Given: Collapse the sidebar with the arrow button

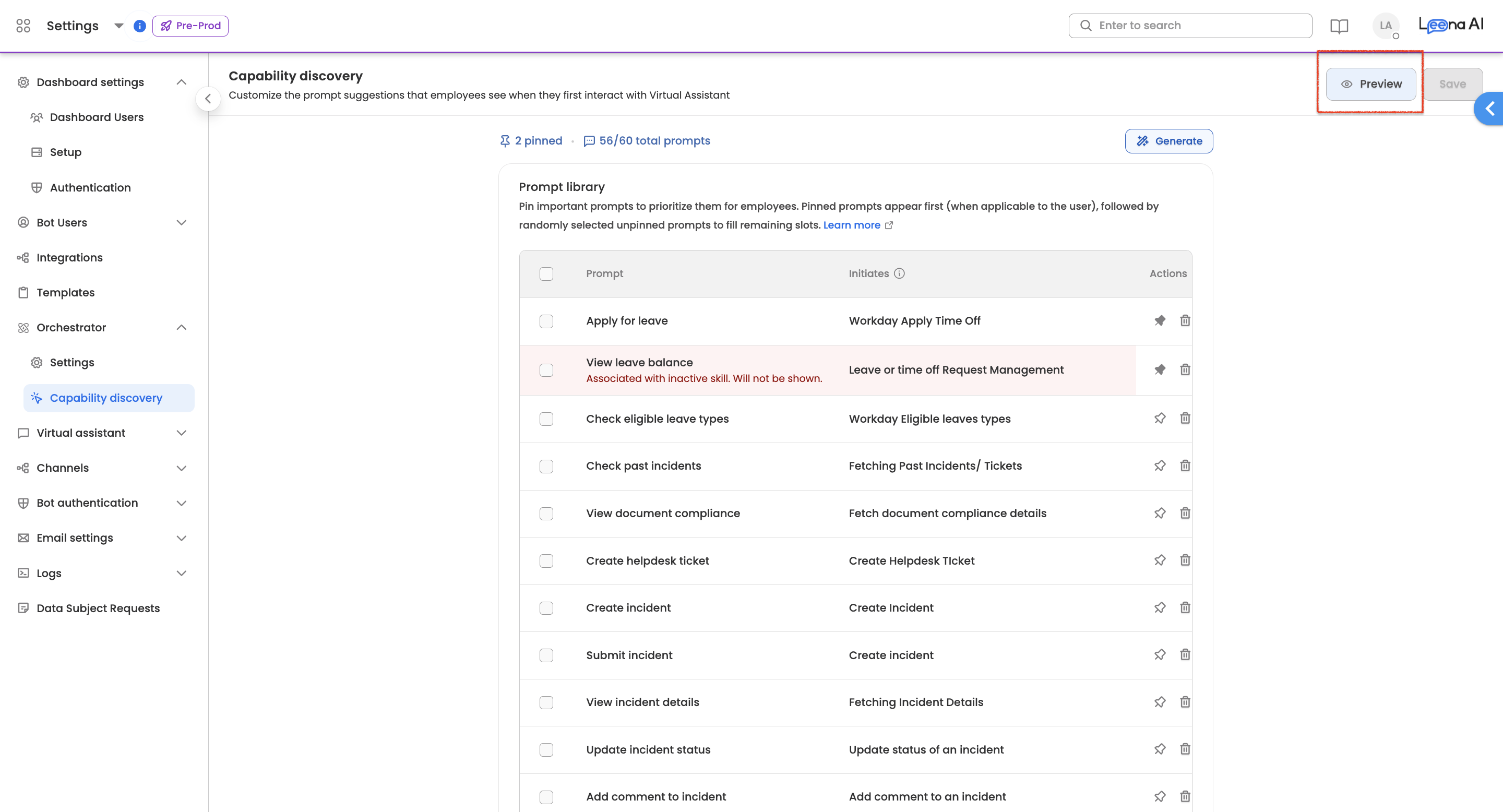Looking at the screenshot, I should click(x=208, y=99).
